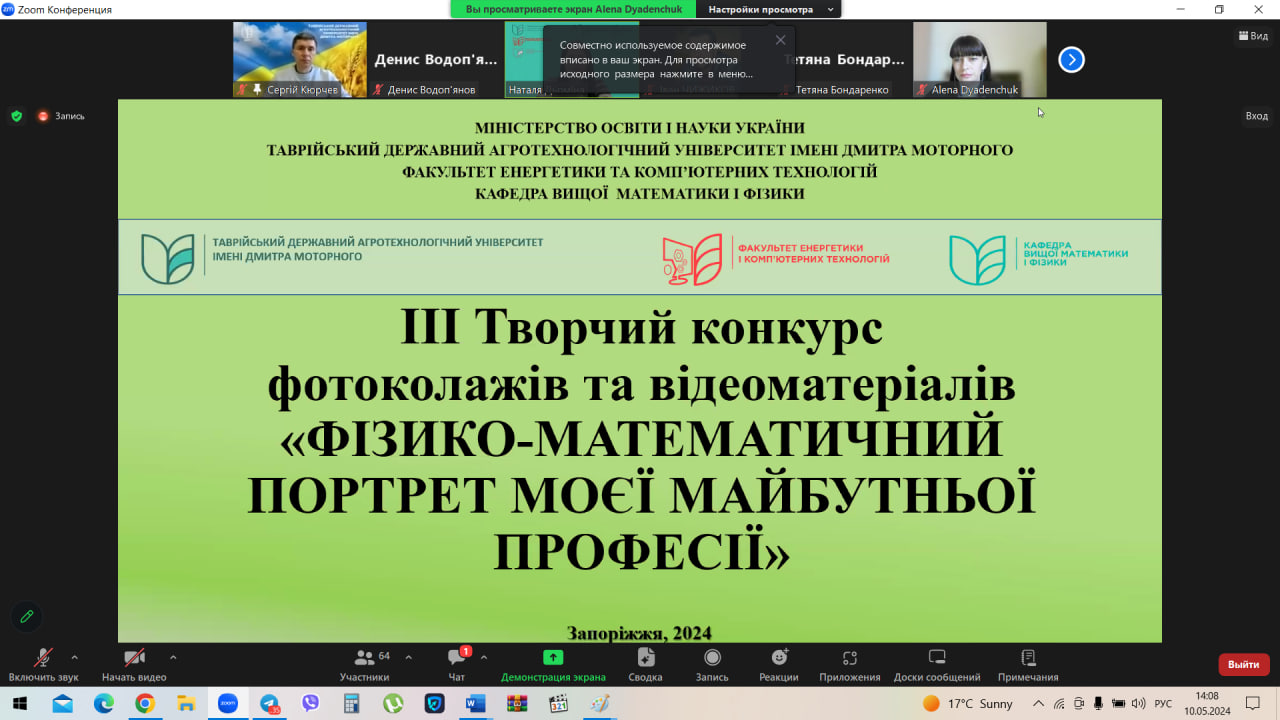Viewport: 1280px width, 720px height.
Task: Open Windows notification center
Action: point(1253,704)
